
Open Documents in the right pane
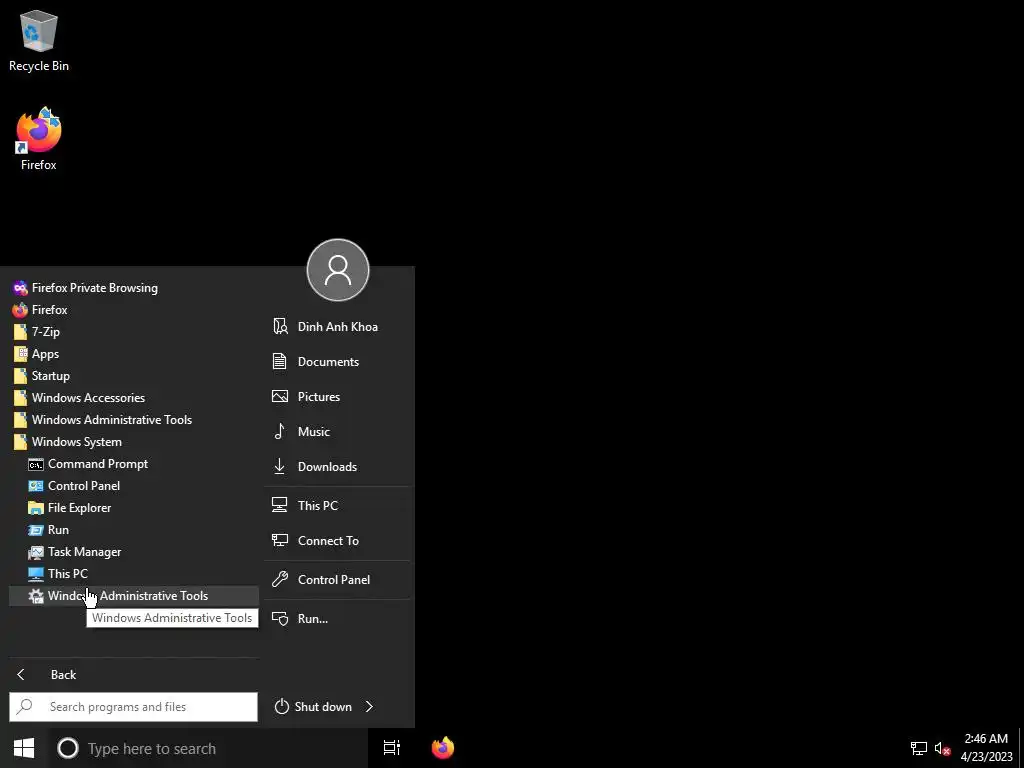pos(338,361)
